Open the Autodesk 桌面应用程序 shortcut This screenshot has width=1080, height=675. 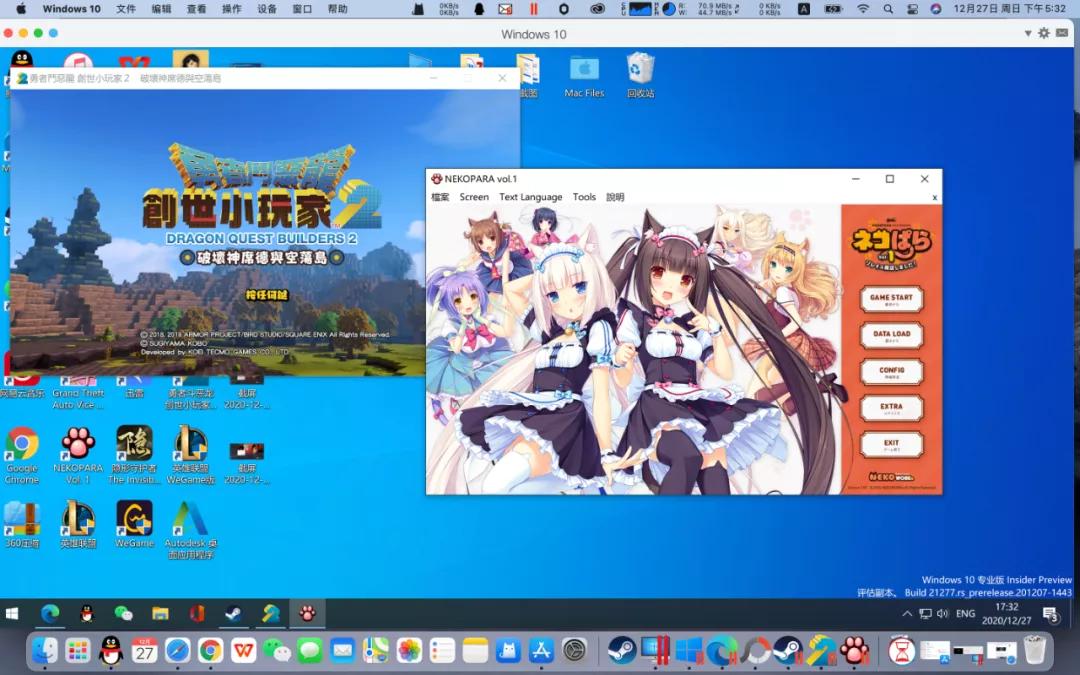190,520
